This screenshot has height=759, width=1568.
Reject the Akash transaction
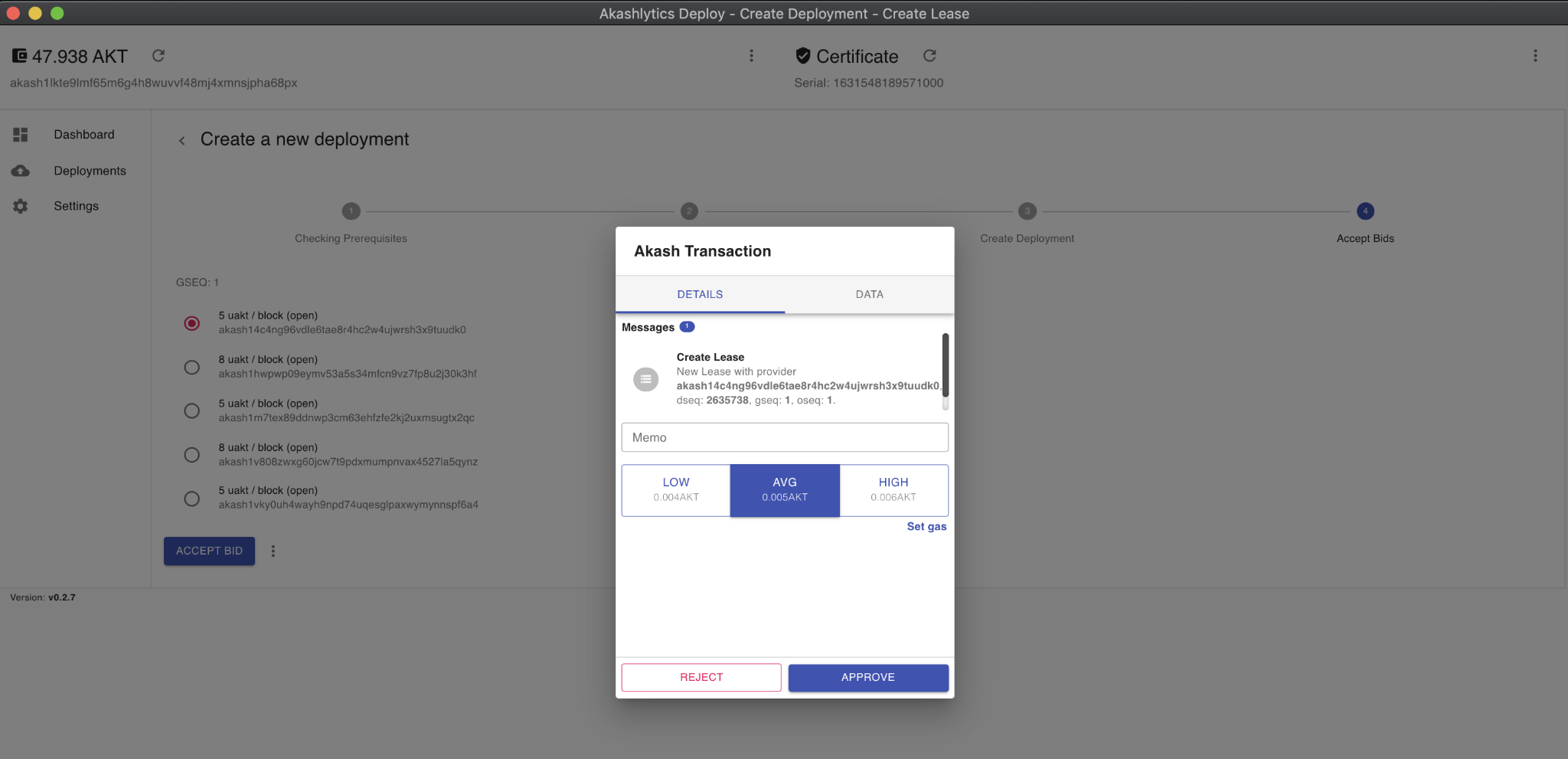point(701,678)
